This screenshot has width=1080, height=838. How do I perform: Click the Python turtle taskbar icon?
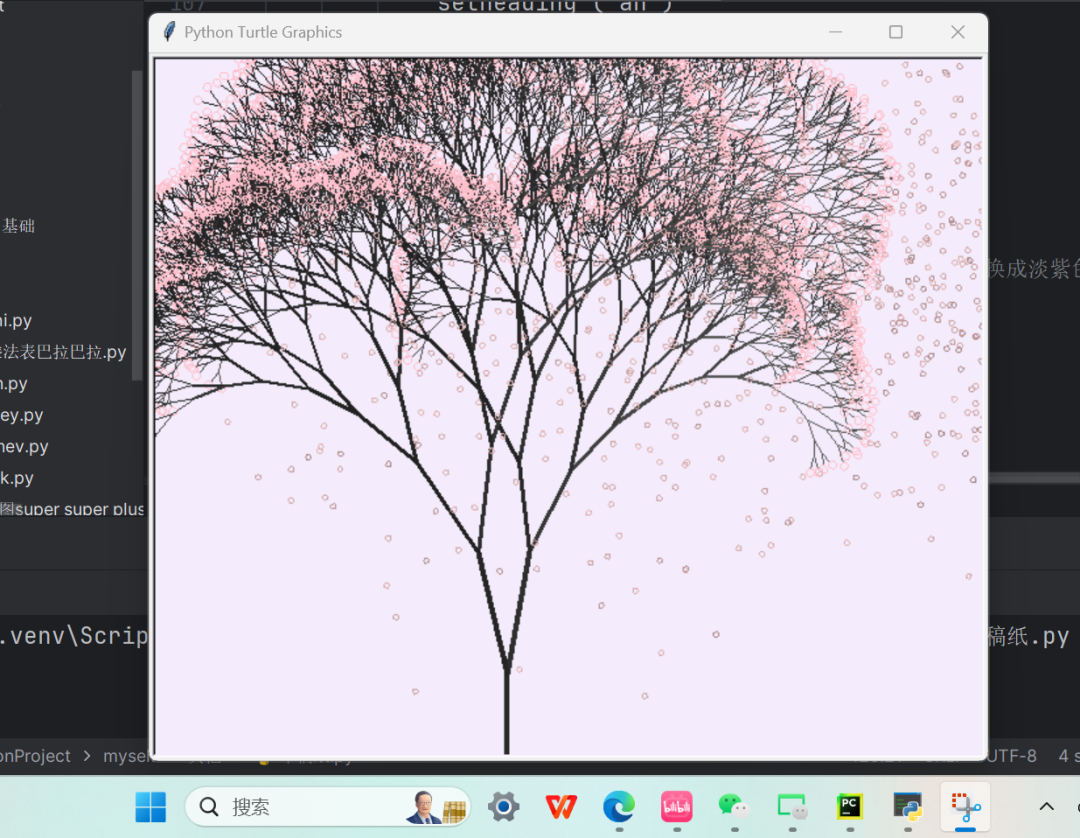point(908,807)
